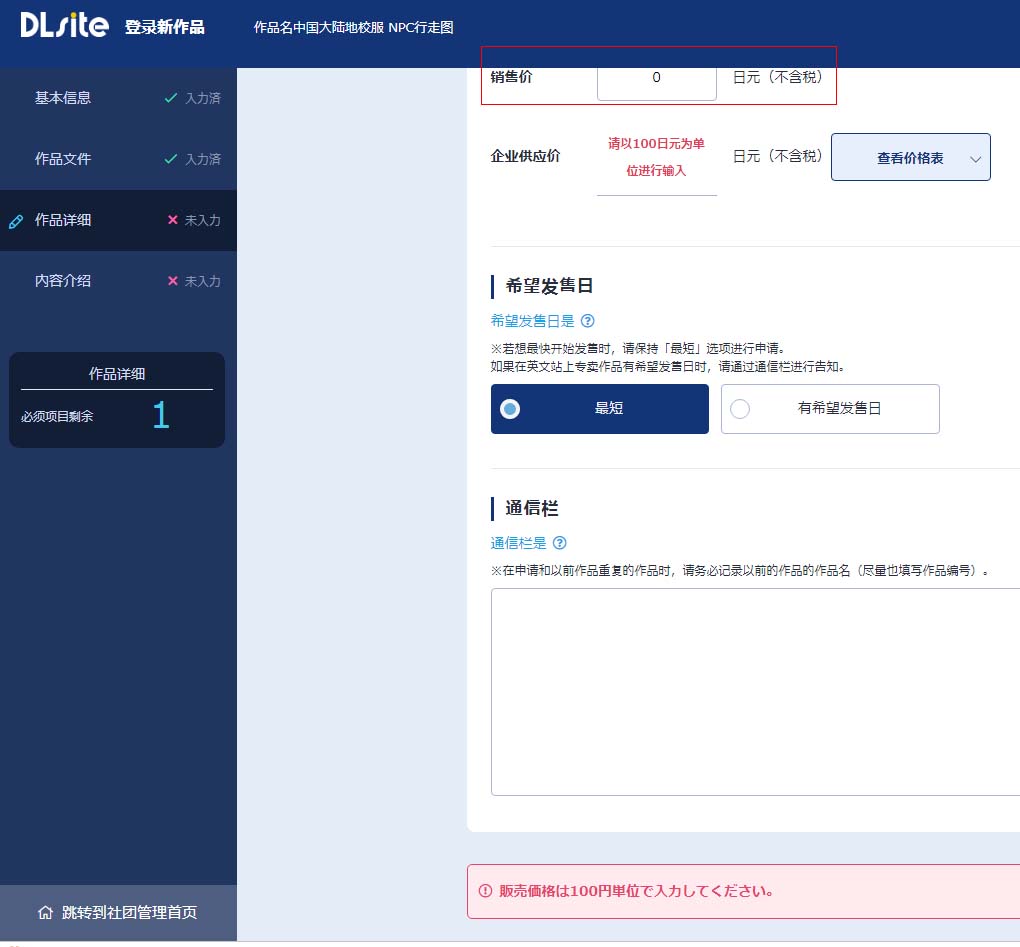Select the 最短 radio option
1020x947 pixels.
pos(600,409)
